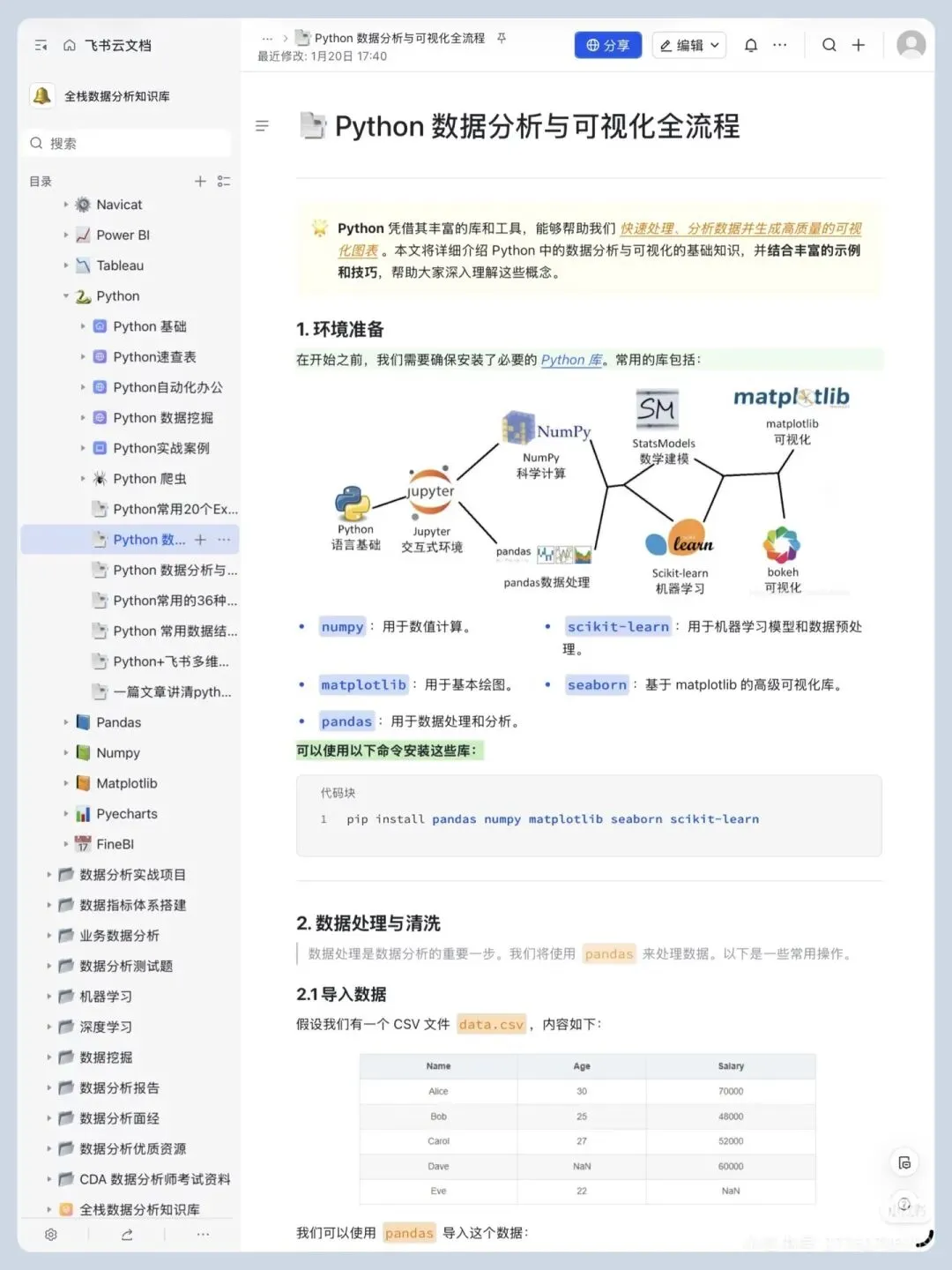Click the floating help icon at bottom right
The width and height of the screenshot is (952, 1270).
[904, 1206]
